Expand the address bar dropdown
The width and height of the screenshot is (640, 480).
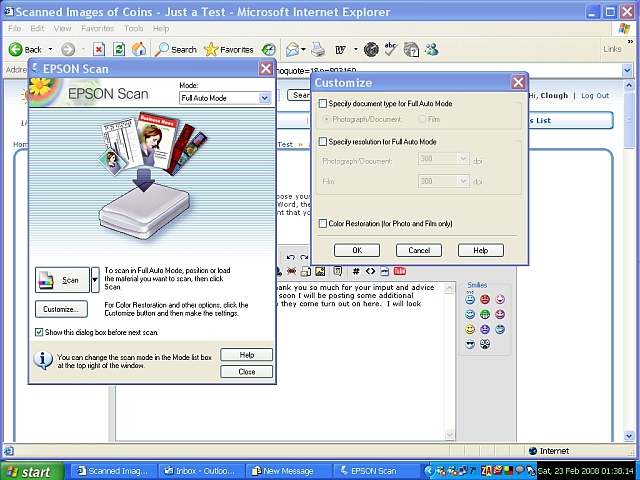click(627, 70)
